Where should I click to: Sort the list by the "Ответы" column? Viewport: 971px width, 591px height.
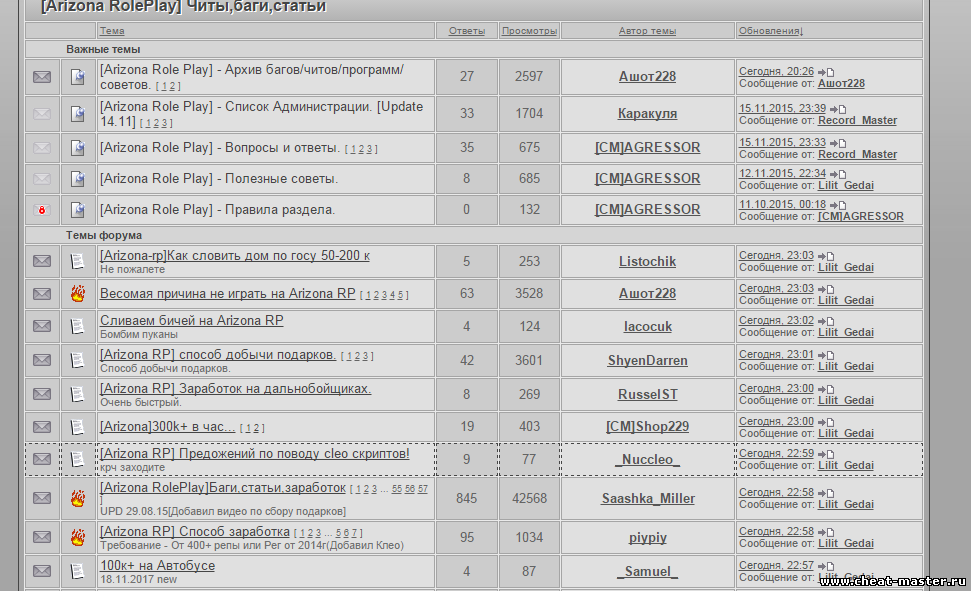coord(466,31)
